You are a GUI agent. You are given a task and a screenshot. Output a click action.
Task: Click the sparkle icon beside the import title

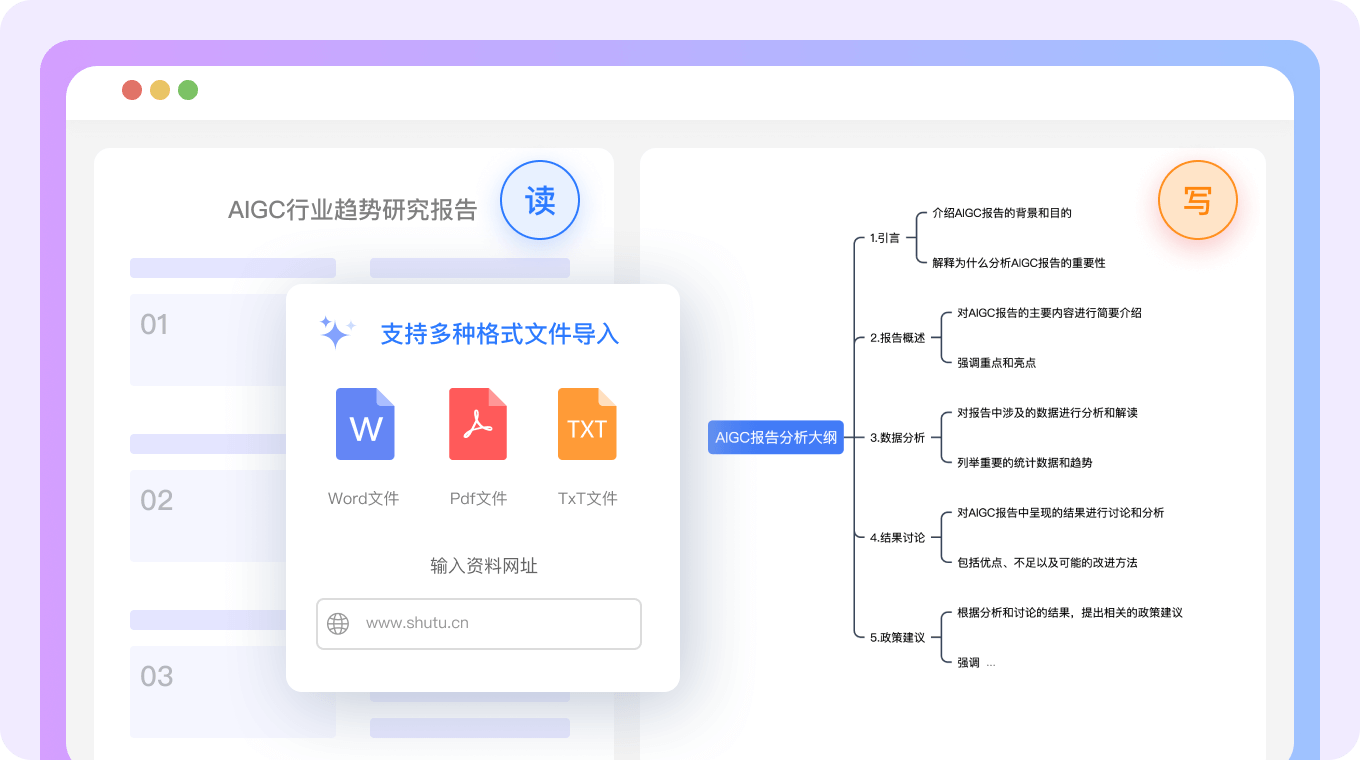click(x=336, y=331)
